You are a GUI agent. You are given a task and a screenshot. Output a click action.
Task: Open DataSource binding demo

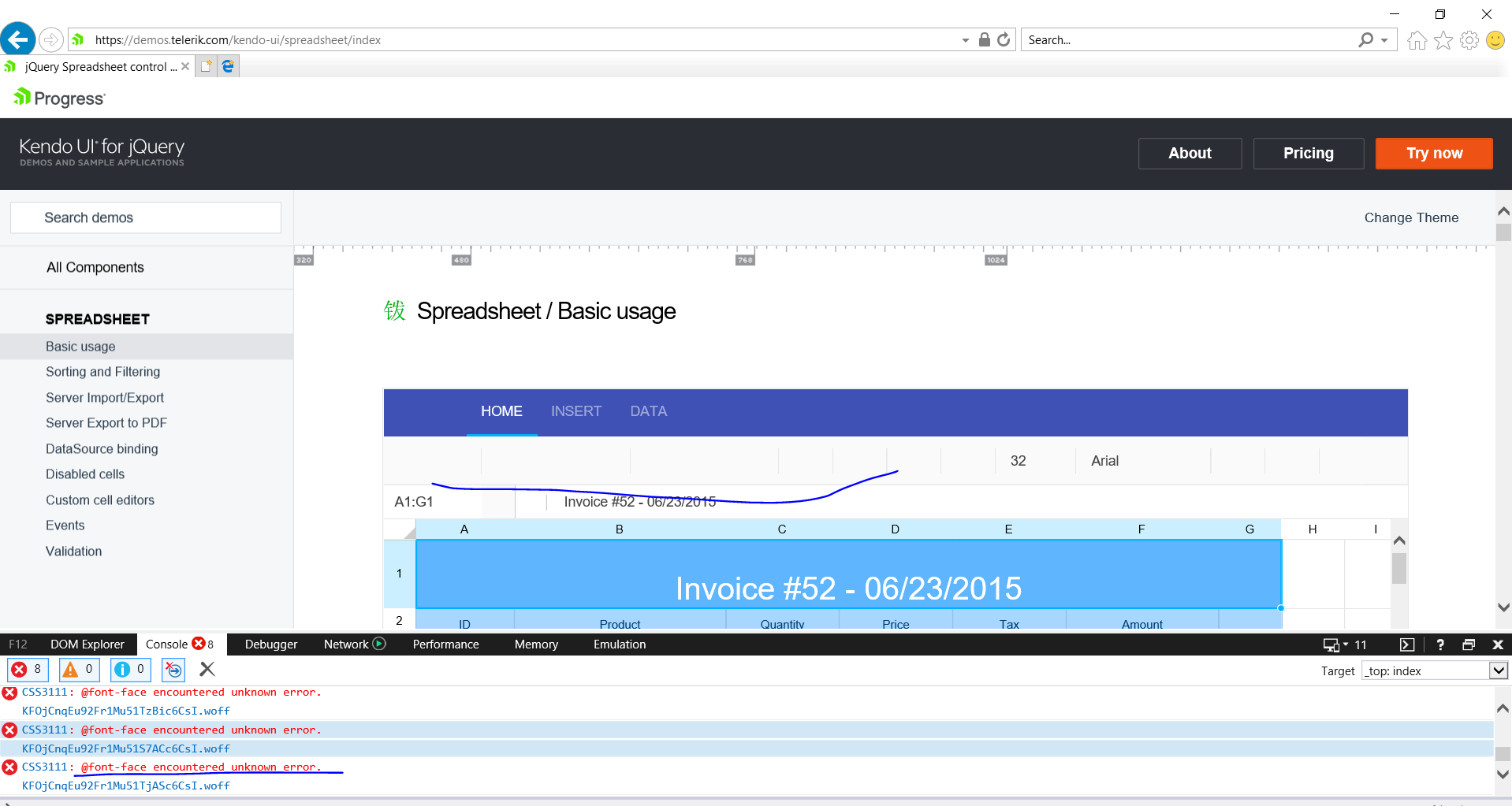point(102,449)
